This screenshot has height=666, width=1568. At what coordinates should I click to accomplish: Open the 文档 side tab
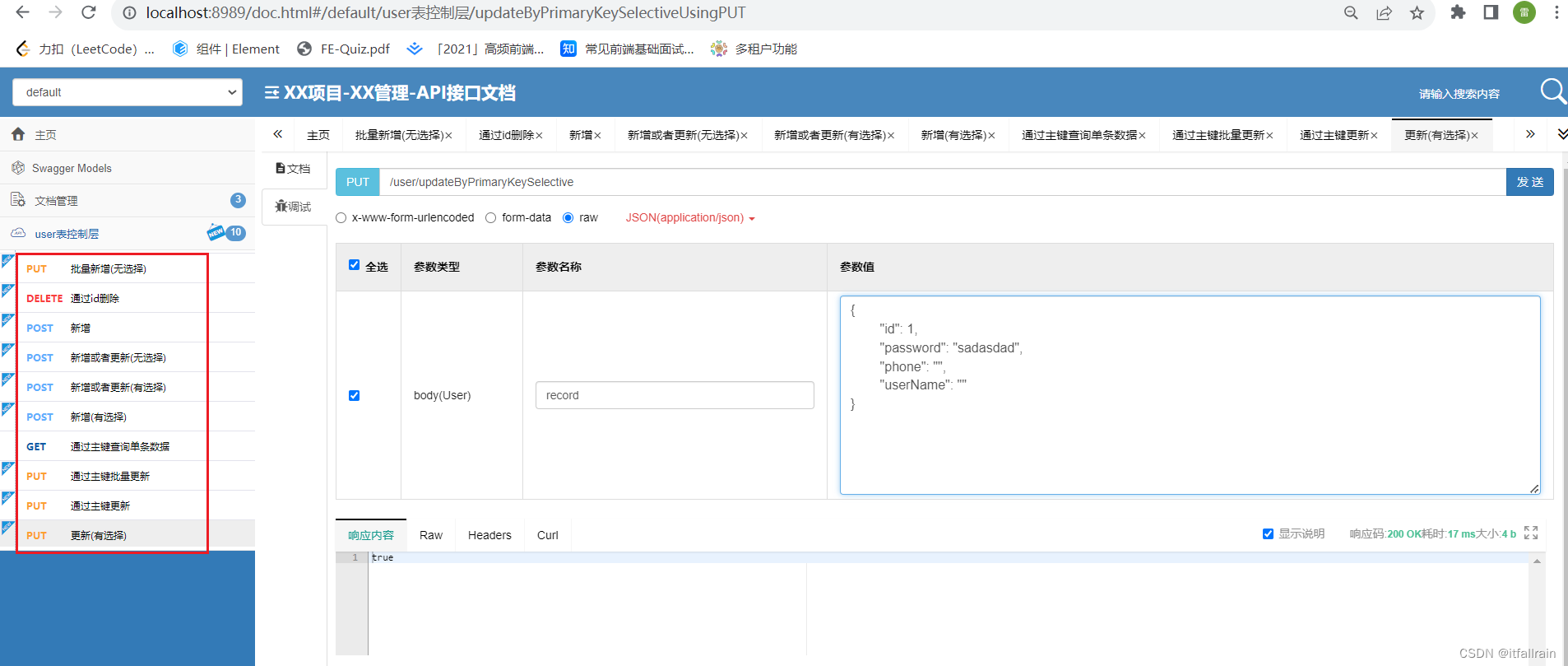(x=293, y=169)
